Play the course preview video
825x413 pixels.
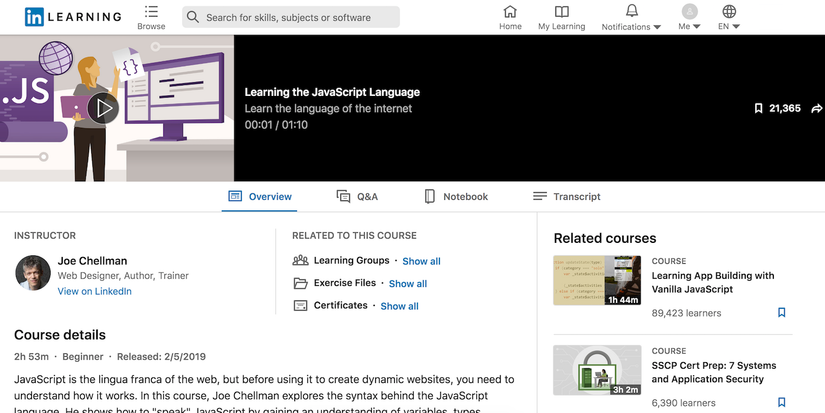coord(103,108)
